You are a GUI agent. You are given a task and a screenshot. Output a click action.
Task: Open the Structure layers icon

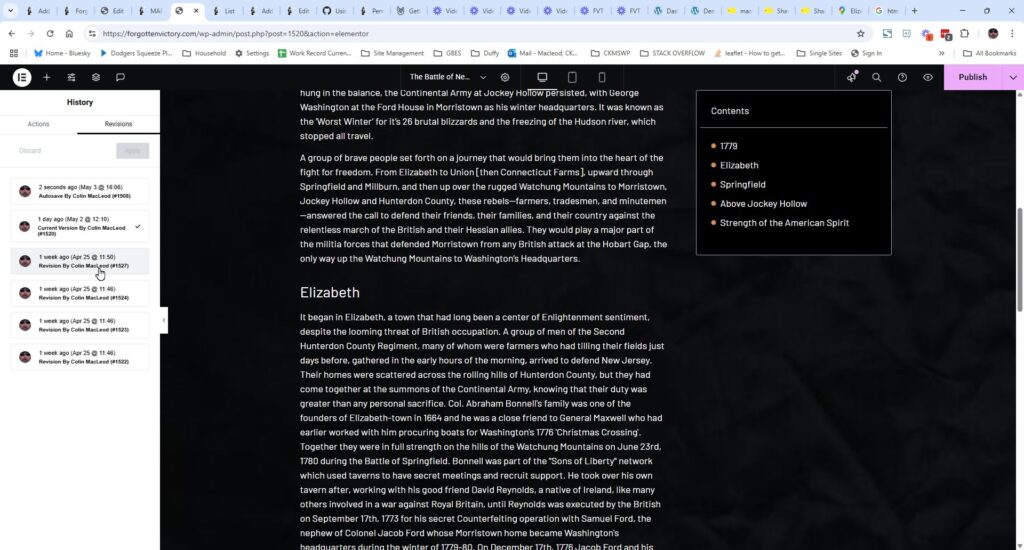96,77
